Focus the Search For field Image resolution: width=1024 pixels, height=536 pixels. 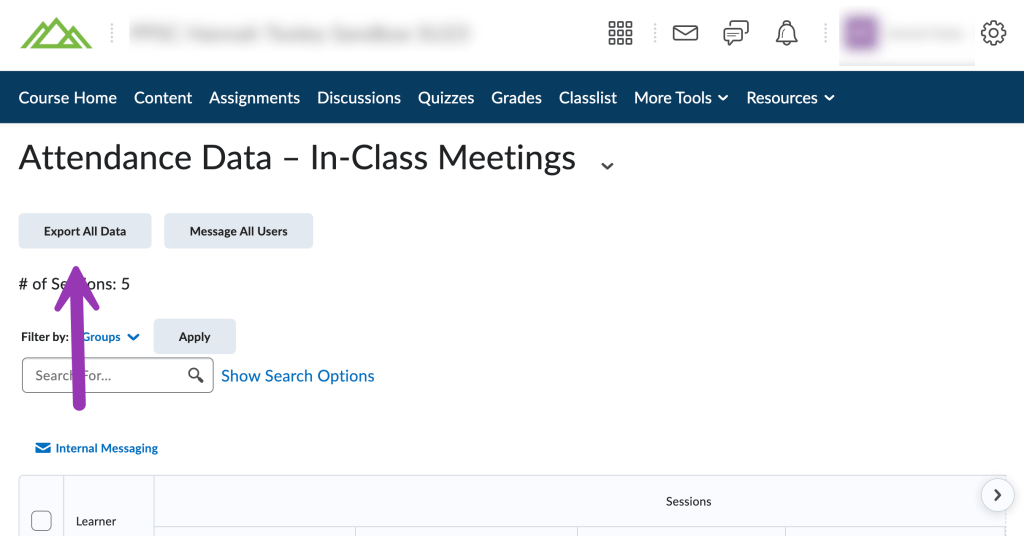[118, 375]
